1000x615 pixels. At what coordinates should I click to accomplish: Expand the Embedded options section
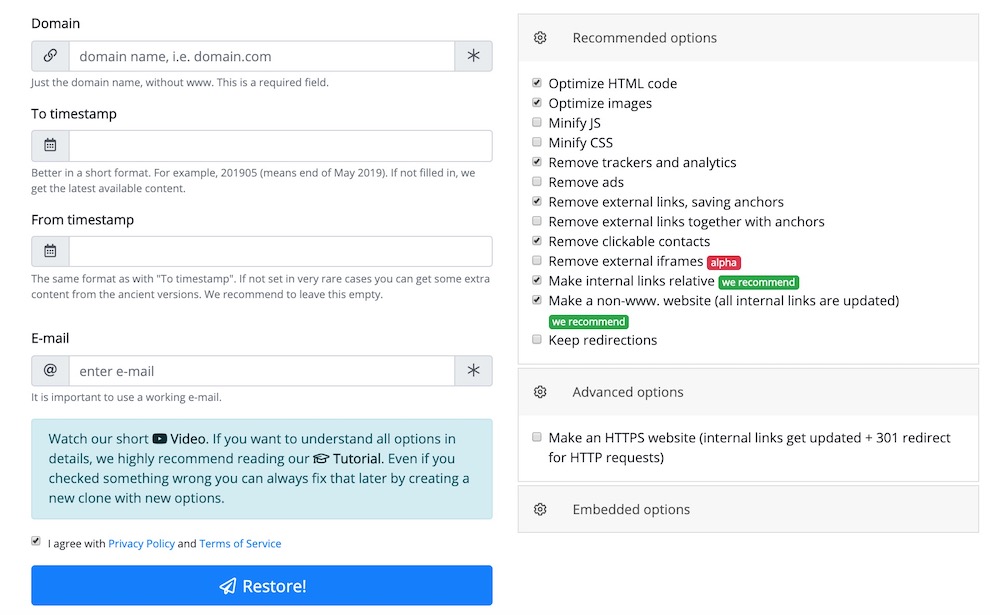(x=631, y=509)
